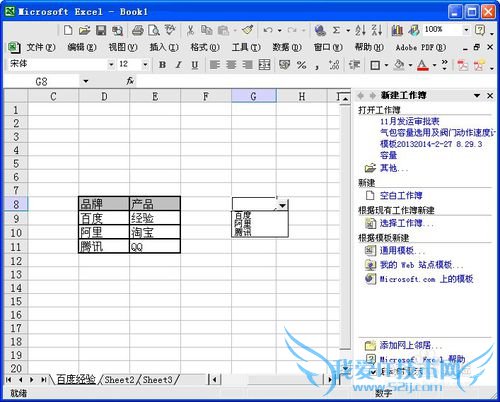The height and width of the screenshot is (402, 500).
Task: Click the vertical scrollbar up arrow
Action: point(345,99)
